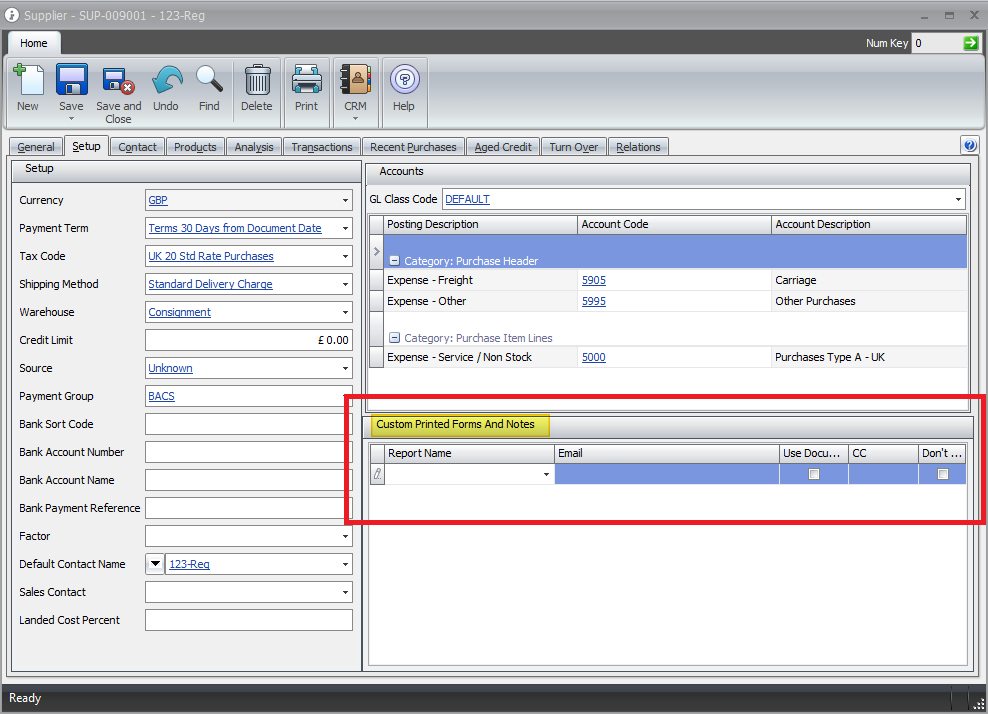Open the CRM address book icon
Viewport: 988px width, 714px height.
coord(355,80)
